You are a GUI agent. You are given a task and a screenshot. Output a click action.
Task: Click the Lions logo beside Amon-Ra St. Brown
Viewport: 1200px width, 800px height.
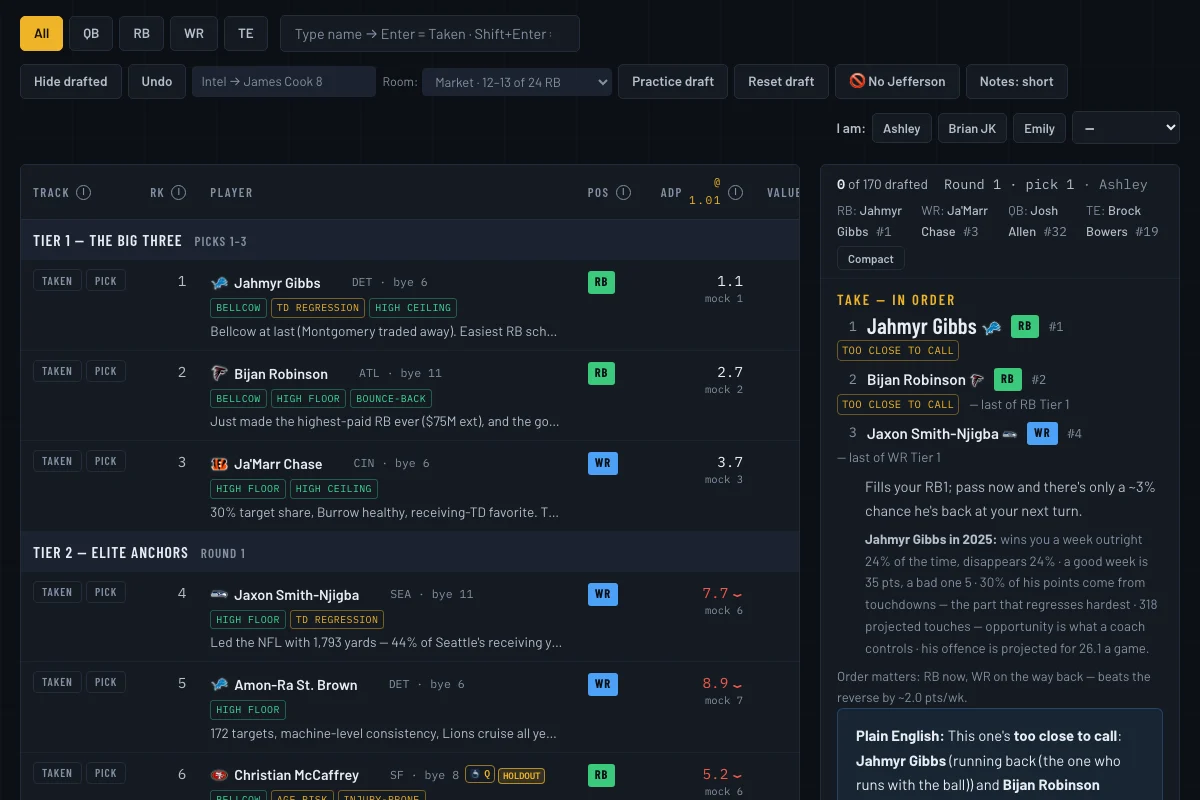[220, 685]
